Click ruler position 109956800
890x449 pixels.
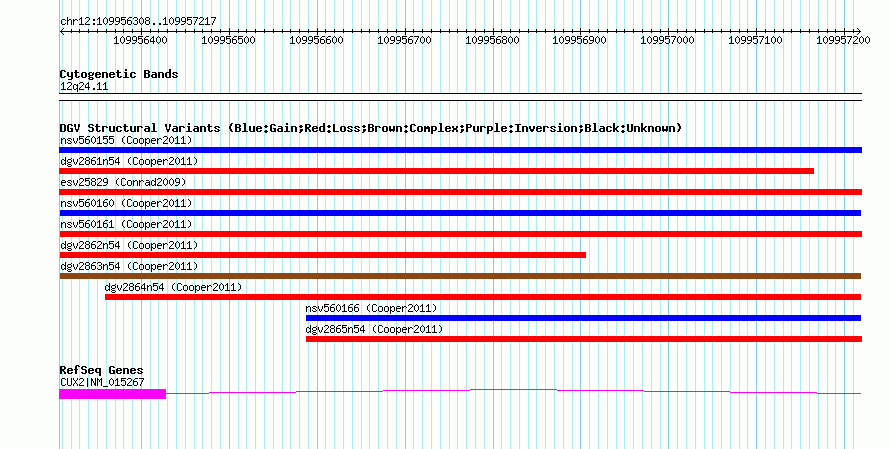(493, 40)
